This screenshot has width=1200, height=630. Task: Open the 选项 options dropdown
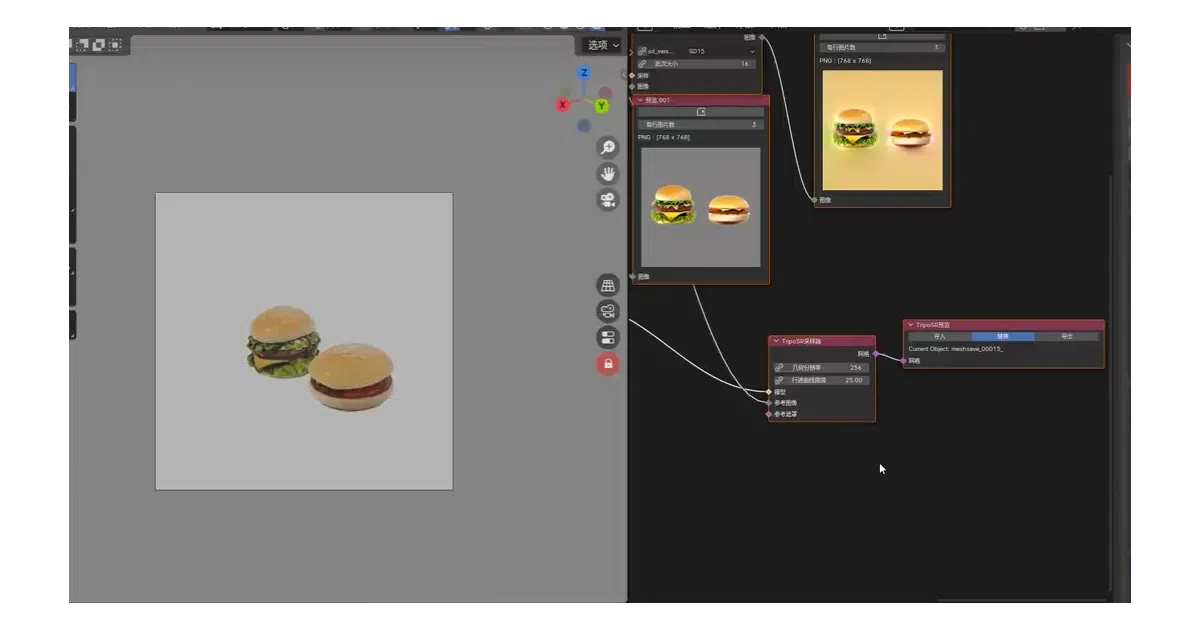tap(602, 45)
